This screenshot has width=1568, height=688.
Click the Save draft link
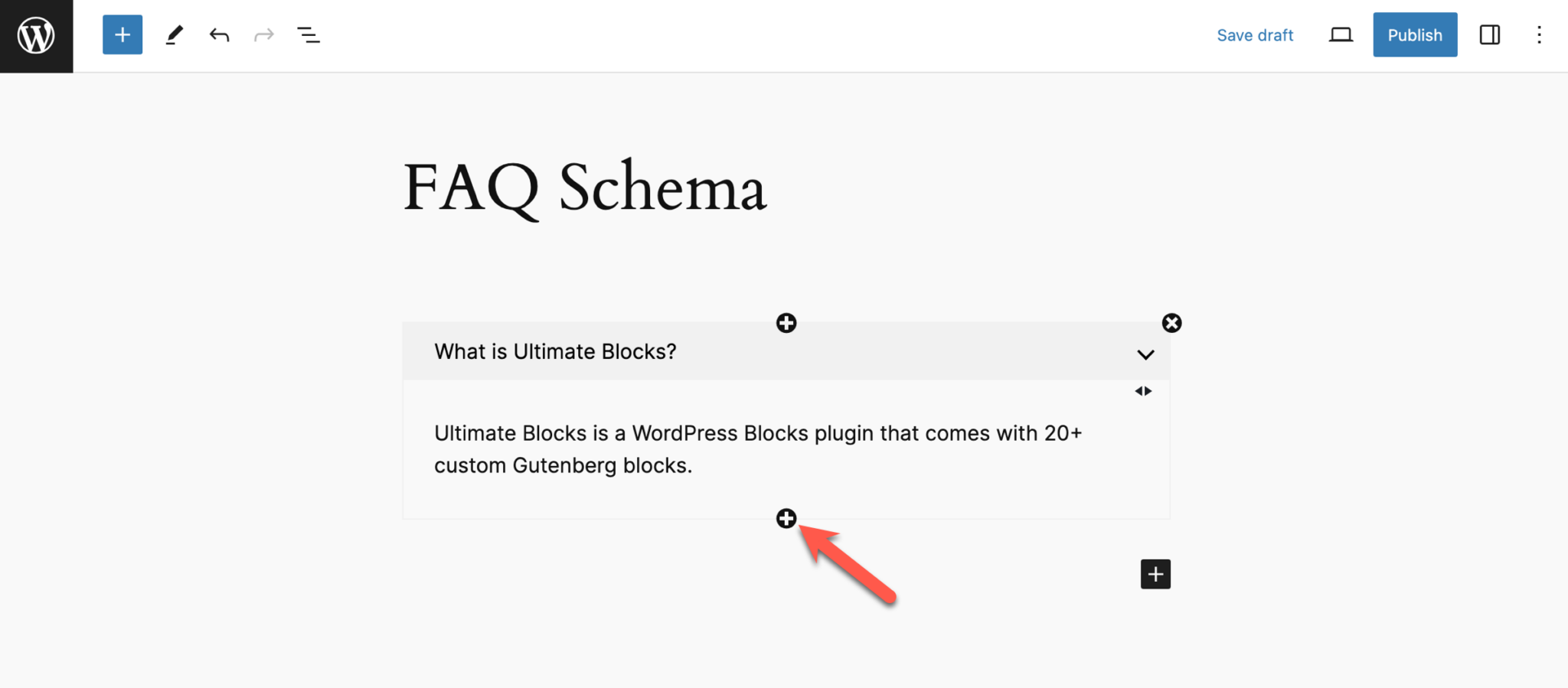(x=1255, y=34)
